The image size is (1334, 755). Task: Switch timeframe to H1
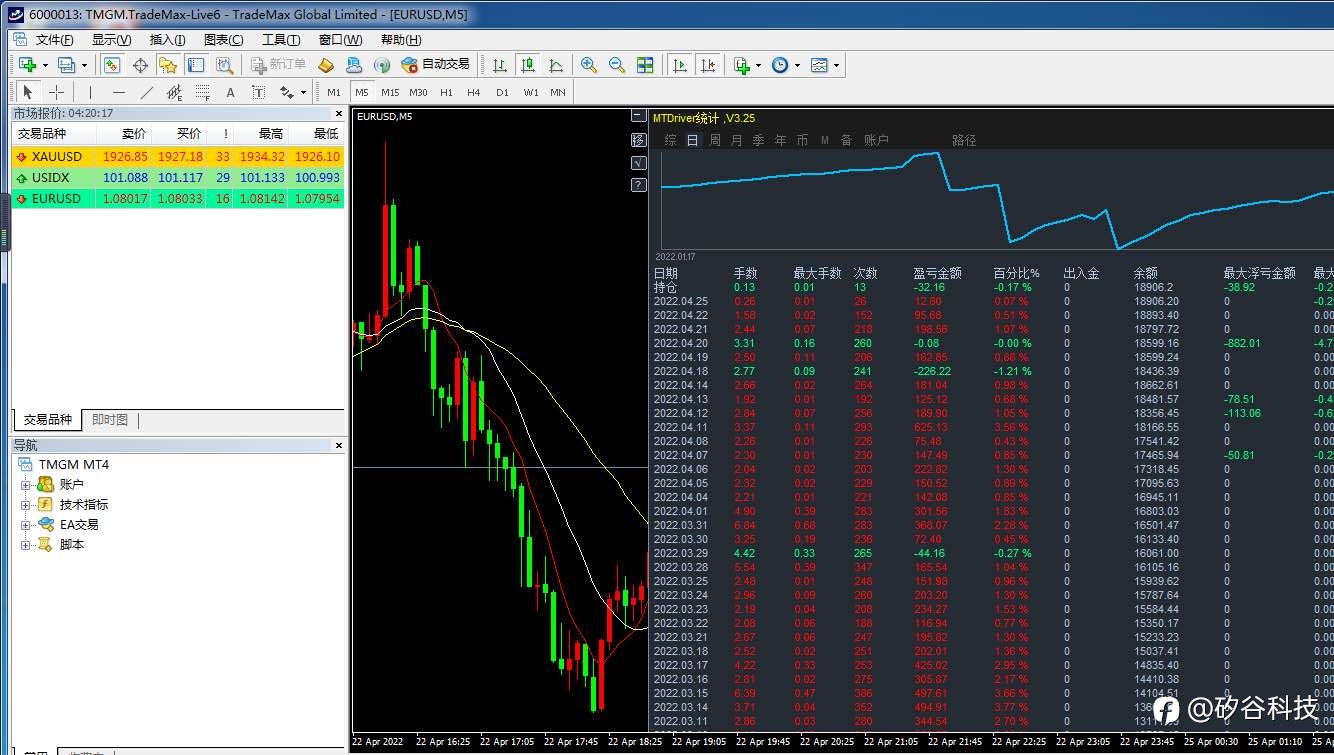446,92
